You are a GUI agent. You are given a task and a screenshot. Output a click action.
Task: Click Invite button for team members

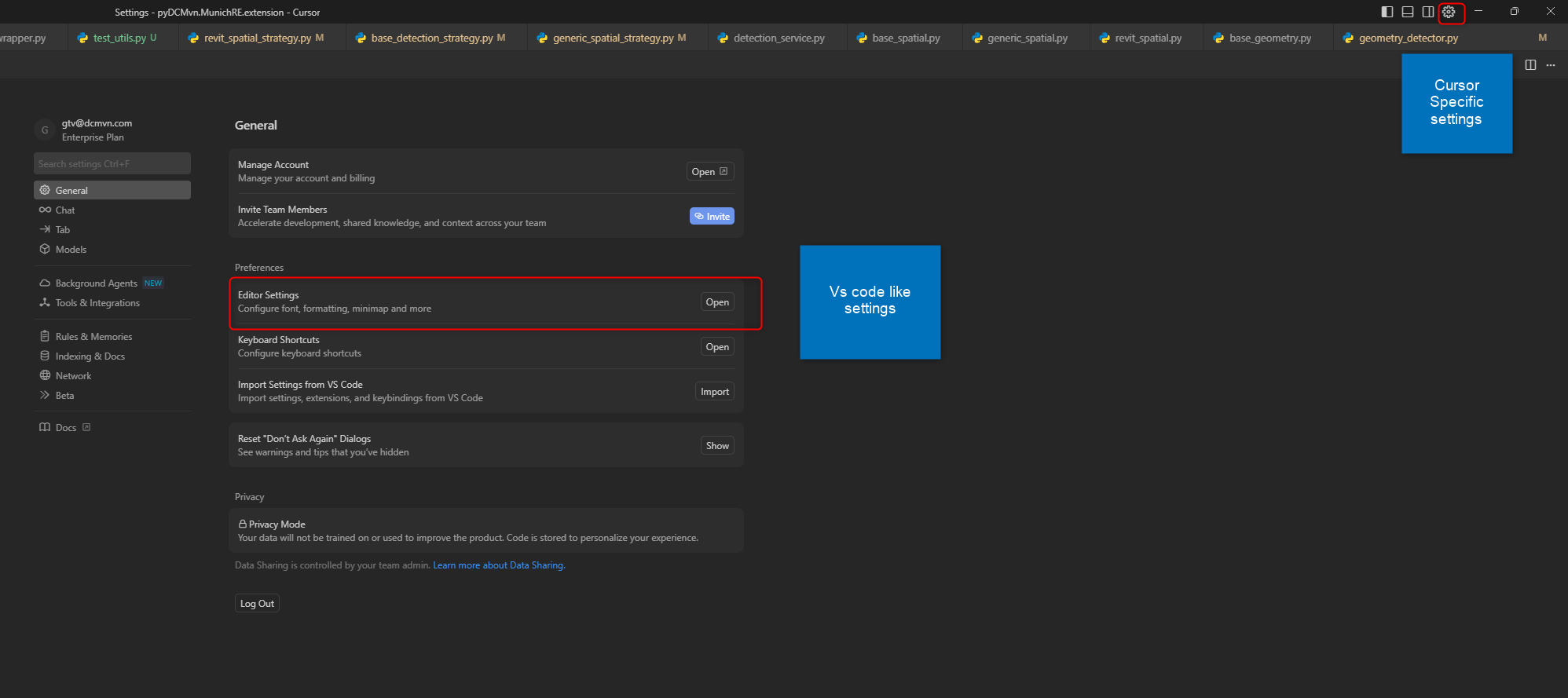coord(712,216)
